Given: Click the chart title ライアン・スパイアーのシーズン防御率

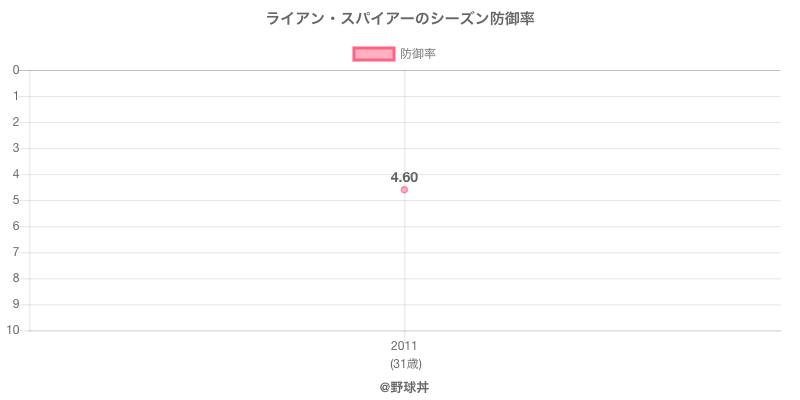Looking at the screenshot, I should click(x=400, y=19).
